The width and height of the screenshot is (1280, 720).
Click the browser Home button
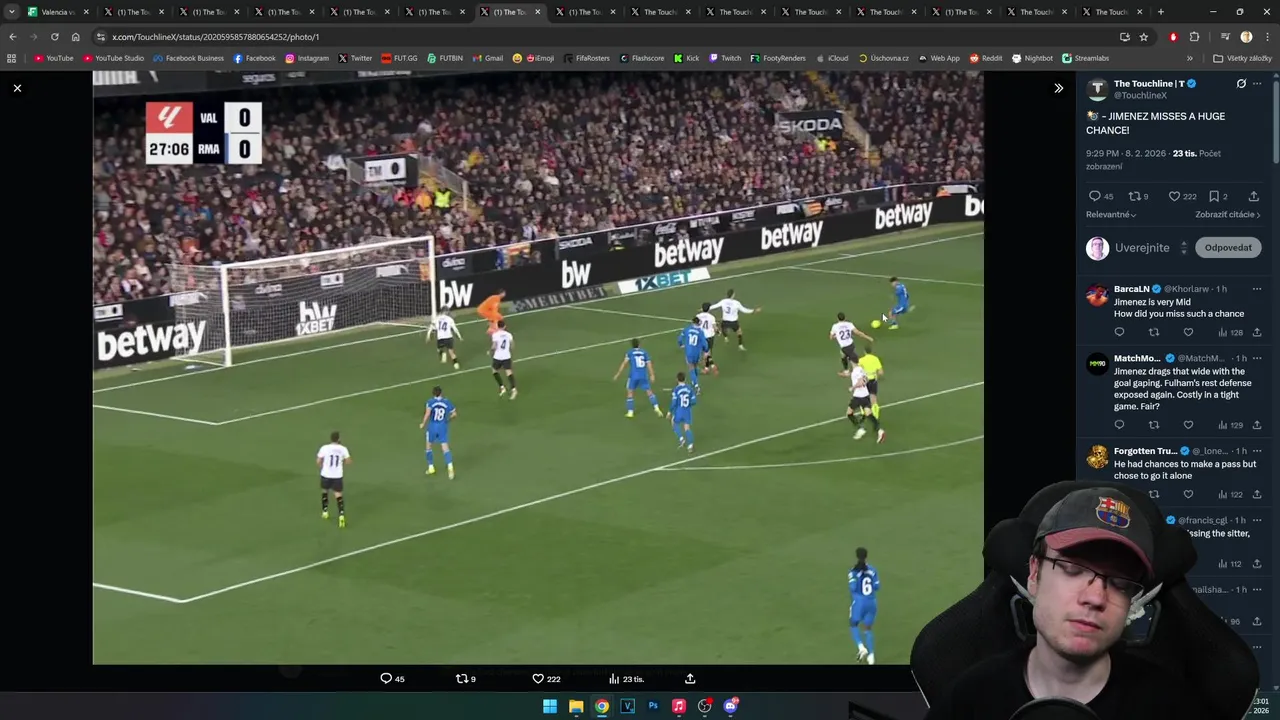pos(75,37)
